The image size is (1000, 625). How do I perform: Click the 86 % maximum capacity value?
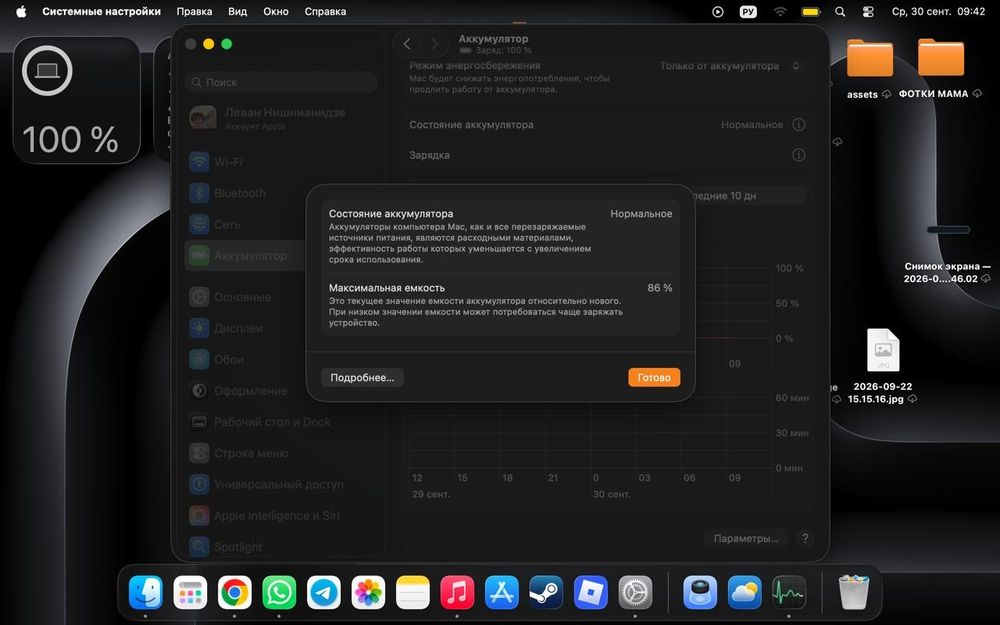(x=659, y=288)
